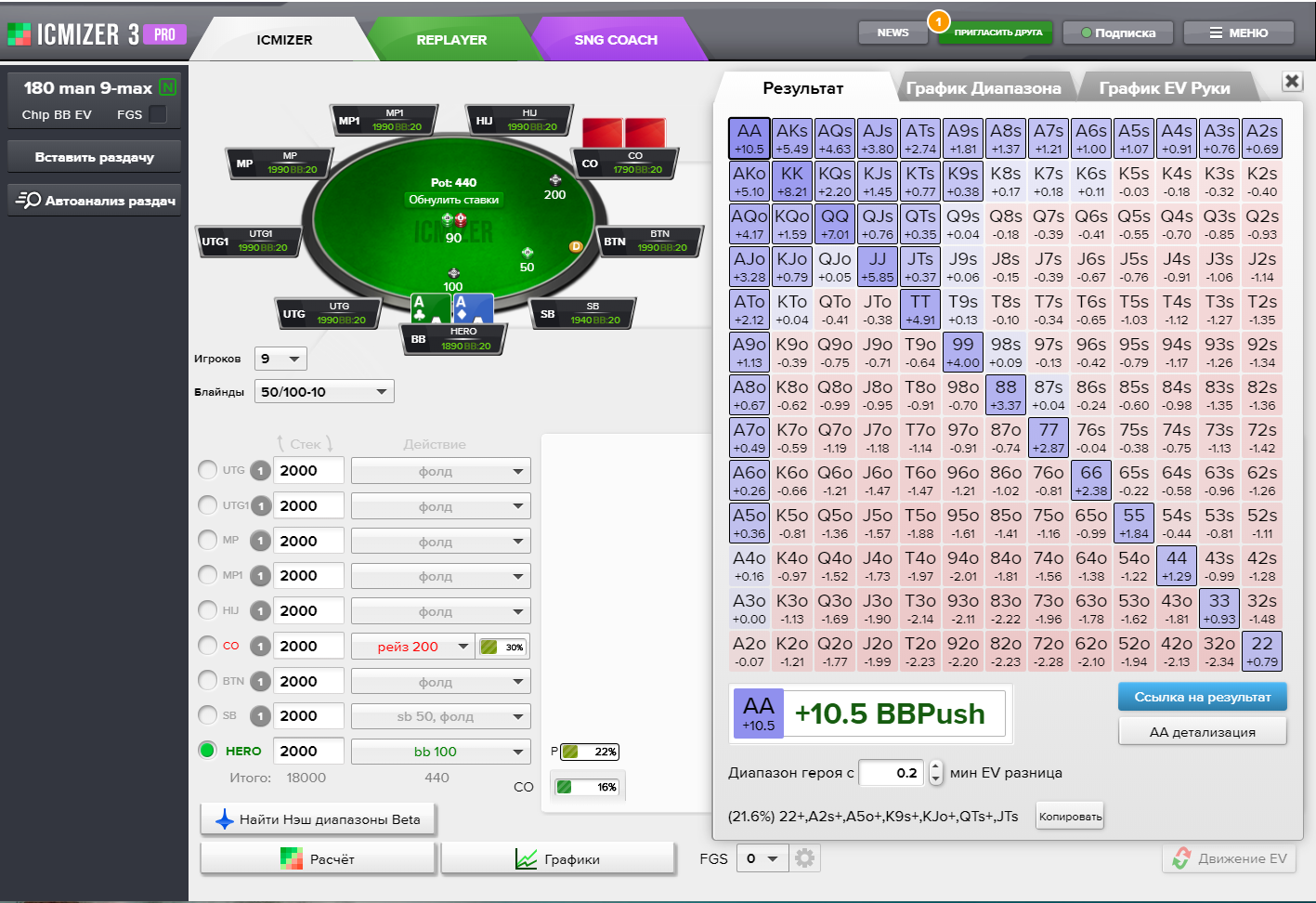Viewport: 1316px width, 903px height.
Task: Click Найти Нэш диапазоны Beta button
Action: pyautogui.click(x=318, y=819)
